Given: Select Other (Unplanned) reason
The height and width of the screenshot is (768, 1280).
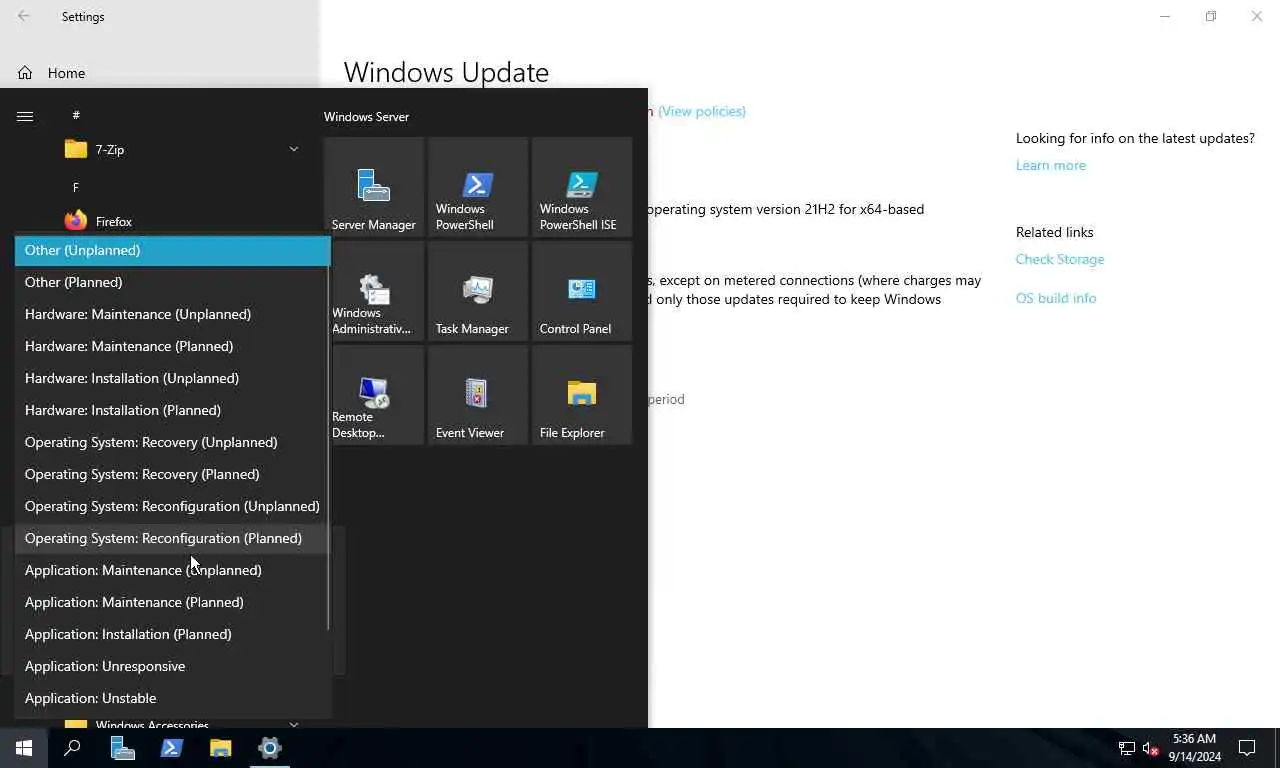Looking at the screenshot, I should 172,250.
